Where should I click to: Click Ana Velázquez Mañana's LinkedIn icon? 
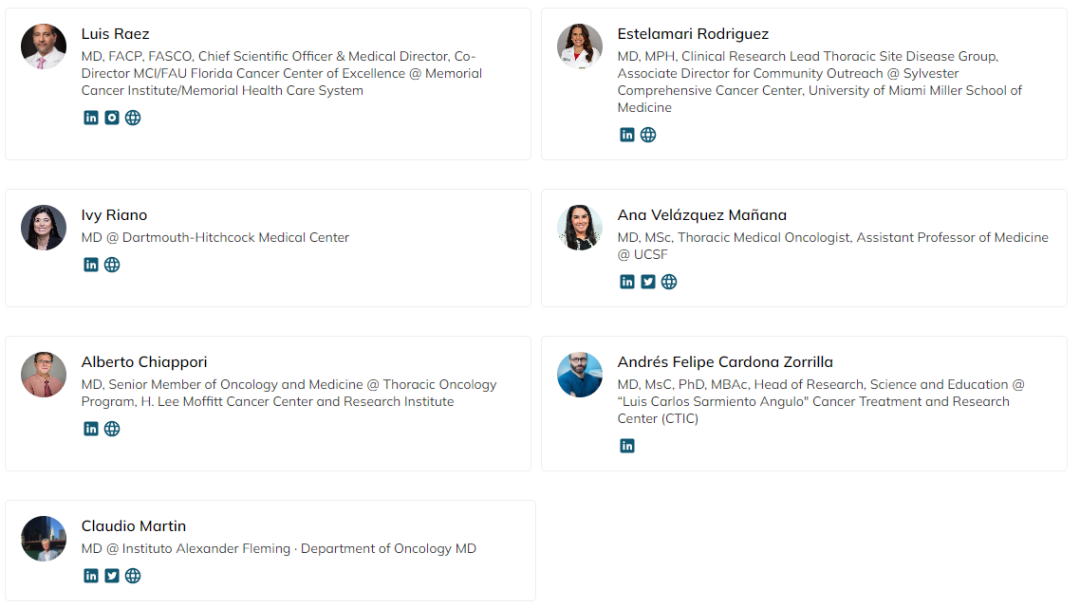tap(627, 282)
